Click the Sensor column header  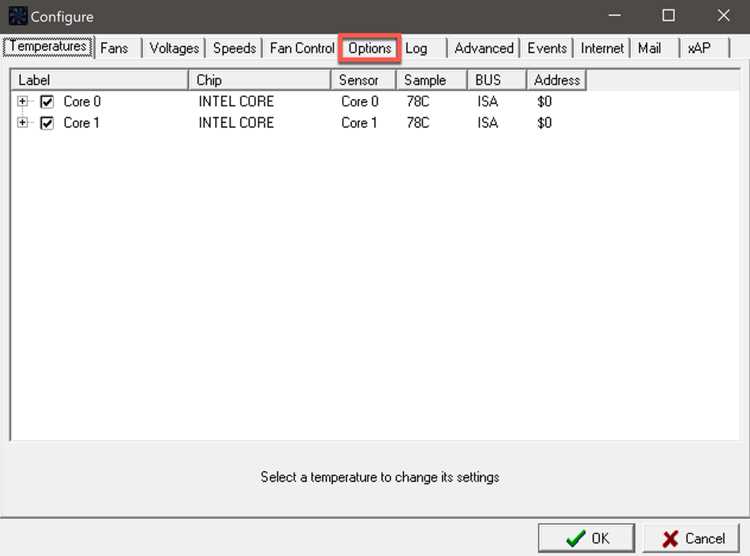(x=364, y=80)
